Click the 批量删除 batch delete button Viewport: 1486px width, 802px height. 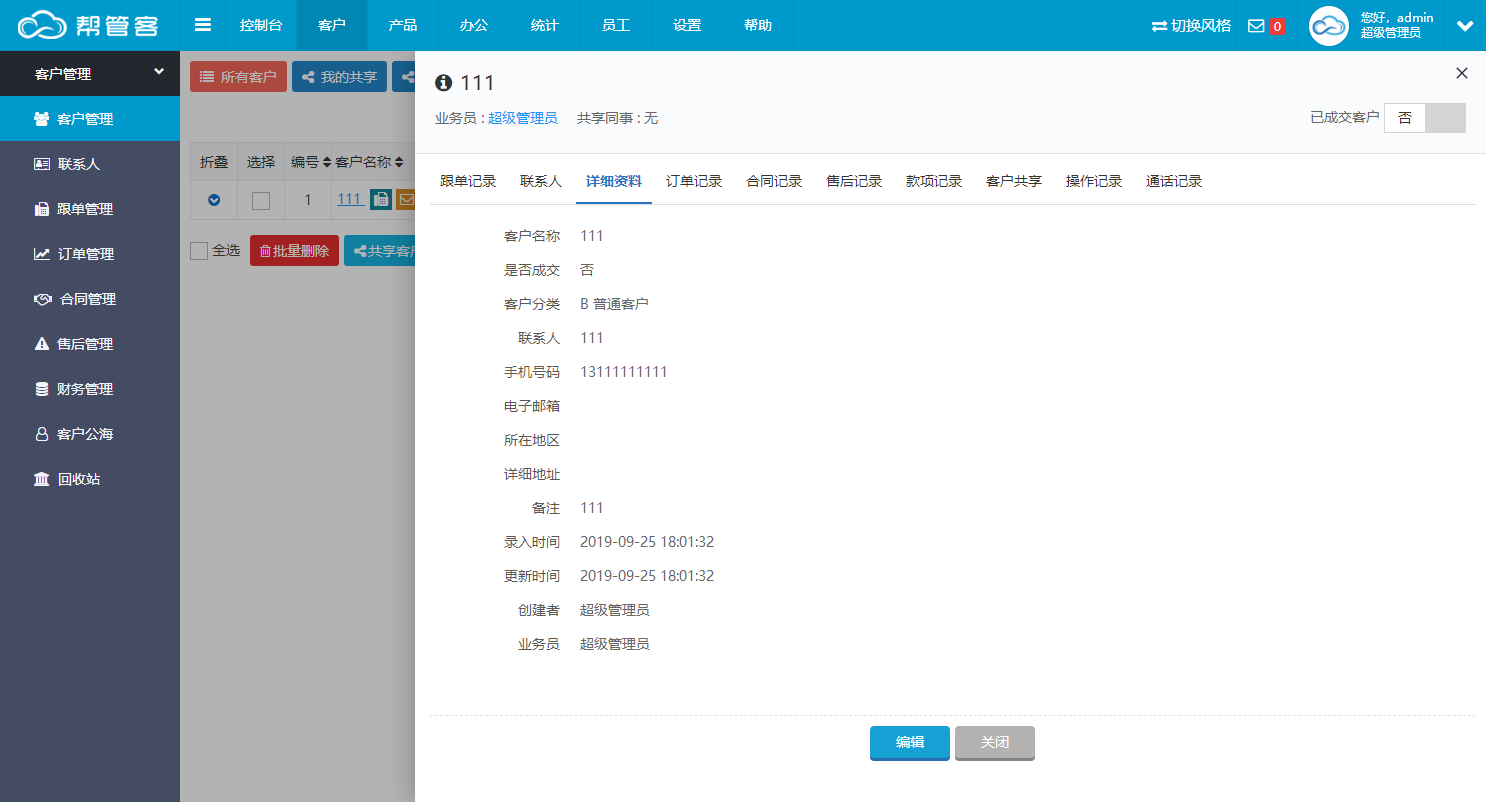(294, 251)
